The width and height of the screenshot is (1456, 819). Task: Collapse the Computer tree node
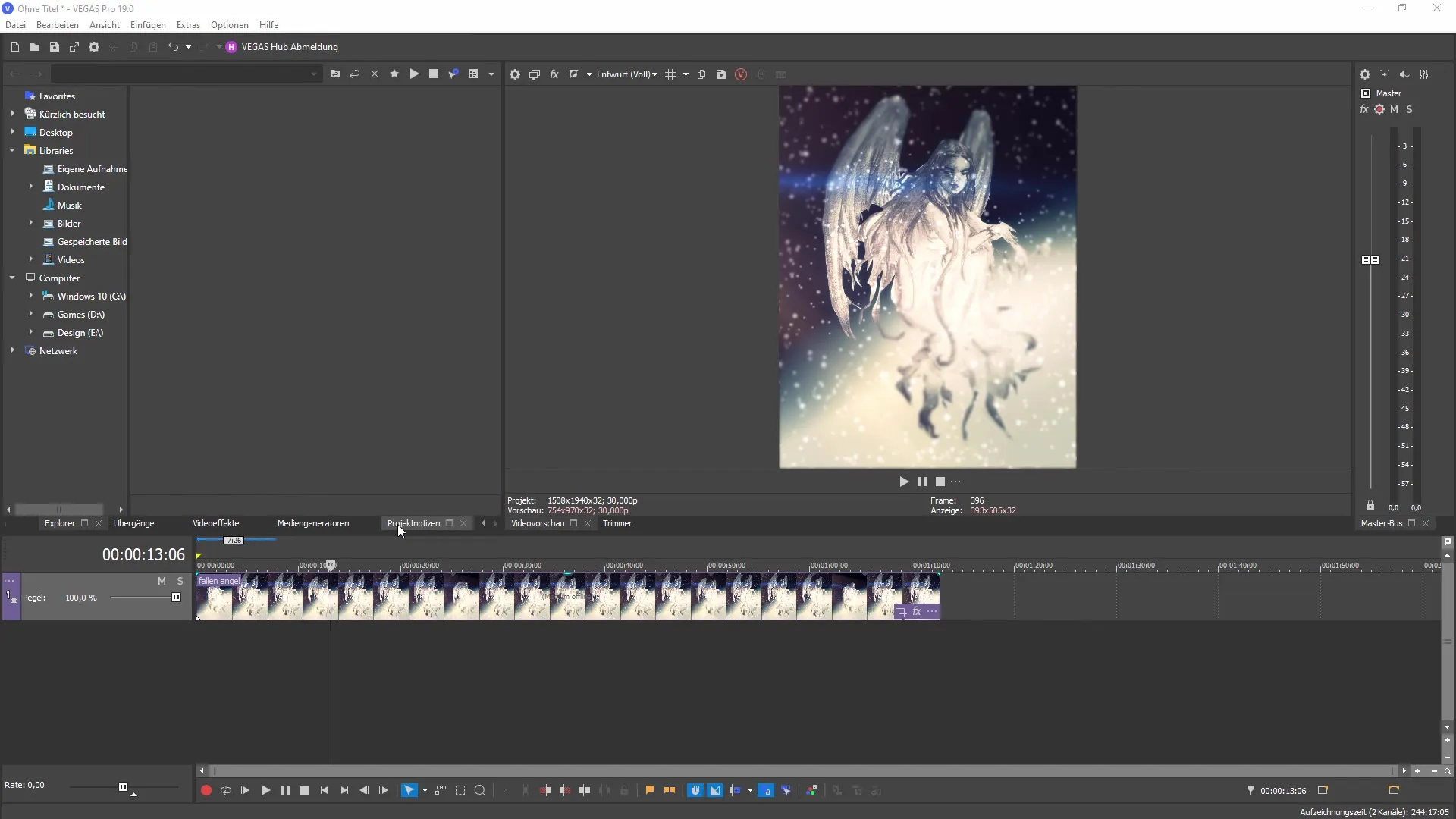click(x=12, y=278)
